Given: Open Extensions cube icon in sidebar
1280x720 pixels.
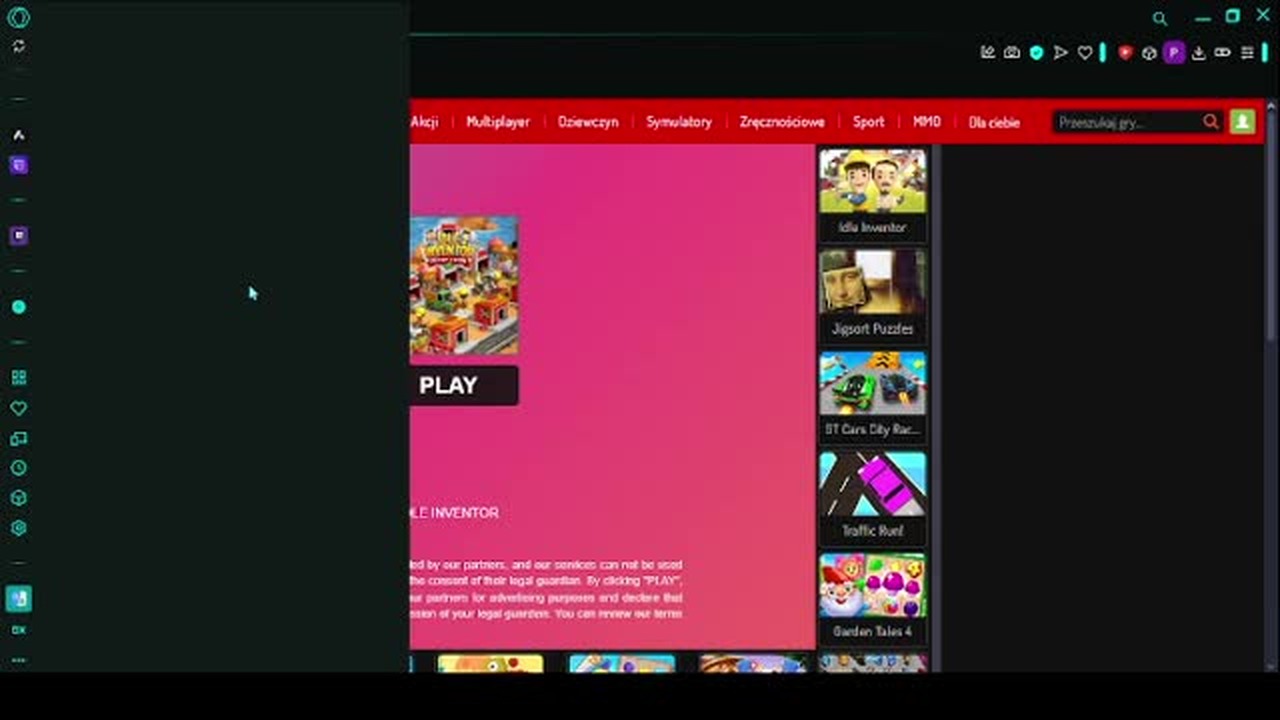Looking at the screenshot, I should click(18, 498).
